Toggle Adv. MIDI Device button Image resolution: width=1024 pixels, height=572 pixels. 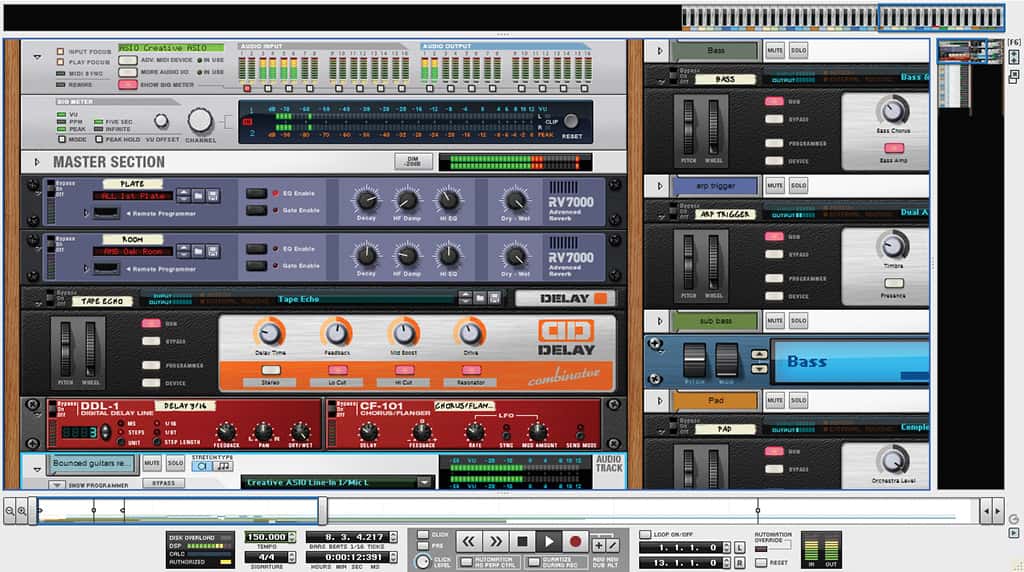point(127,60)
